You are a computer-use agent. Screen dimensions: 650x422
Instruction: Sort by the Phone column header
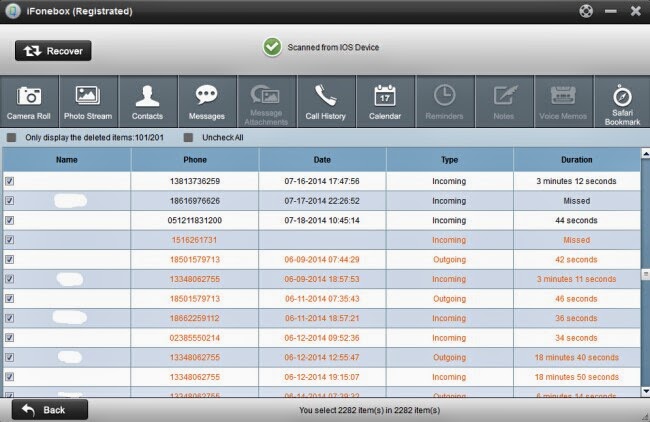[195, 160]
